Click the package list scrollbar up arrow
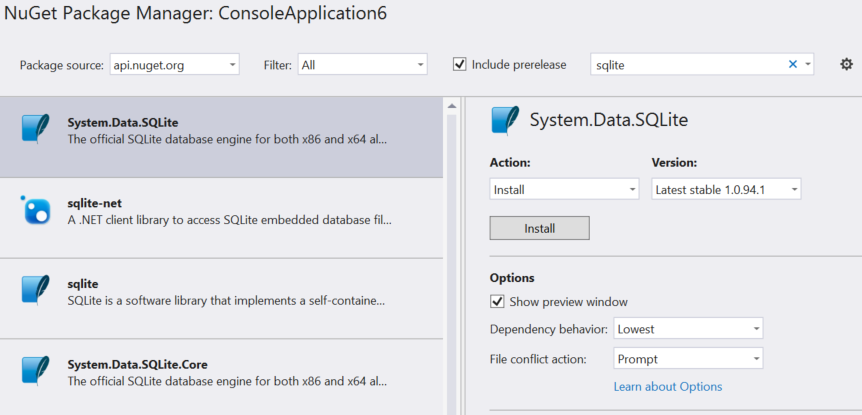The height and width of the screenshot is (415, 862). click(x=452, y=106)
